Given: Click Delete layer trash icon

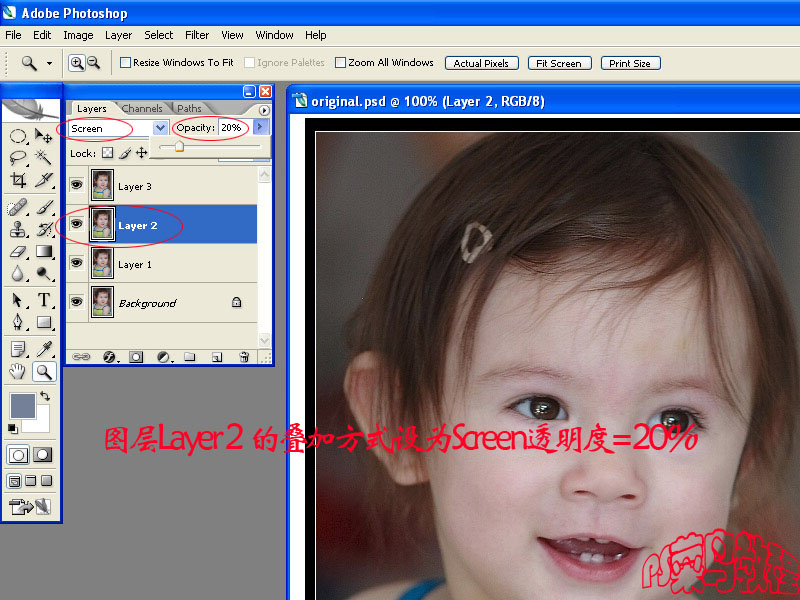Looking at the screenshot, I should coord(244,357).
